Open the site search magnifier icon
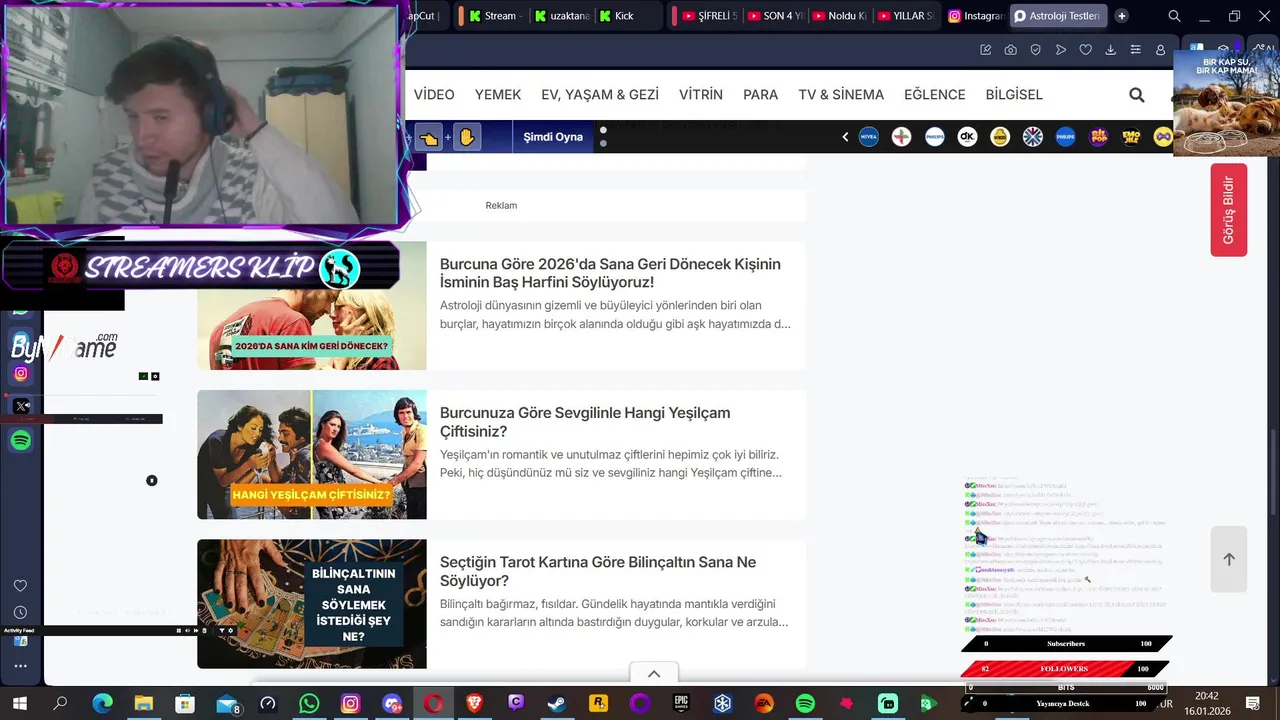 point(1137,95)
